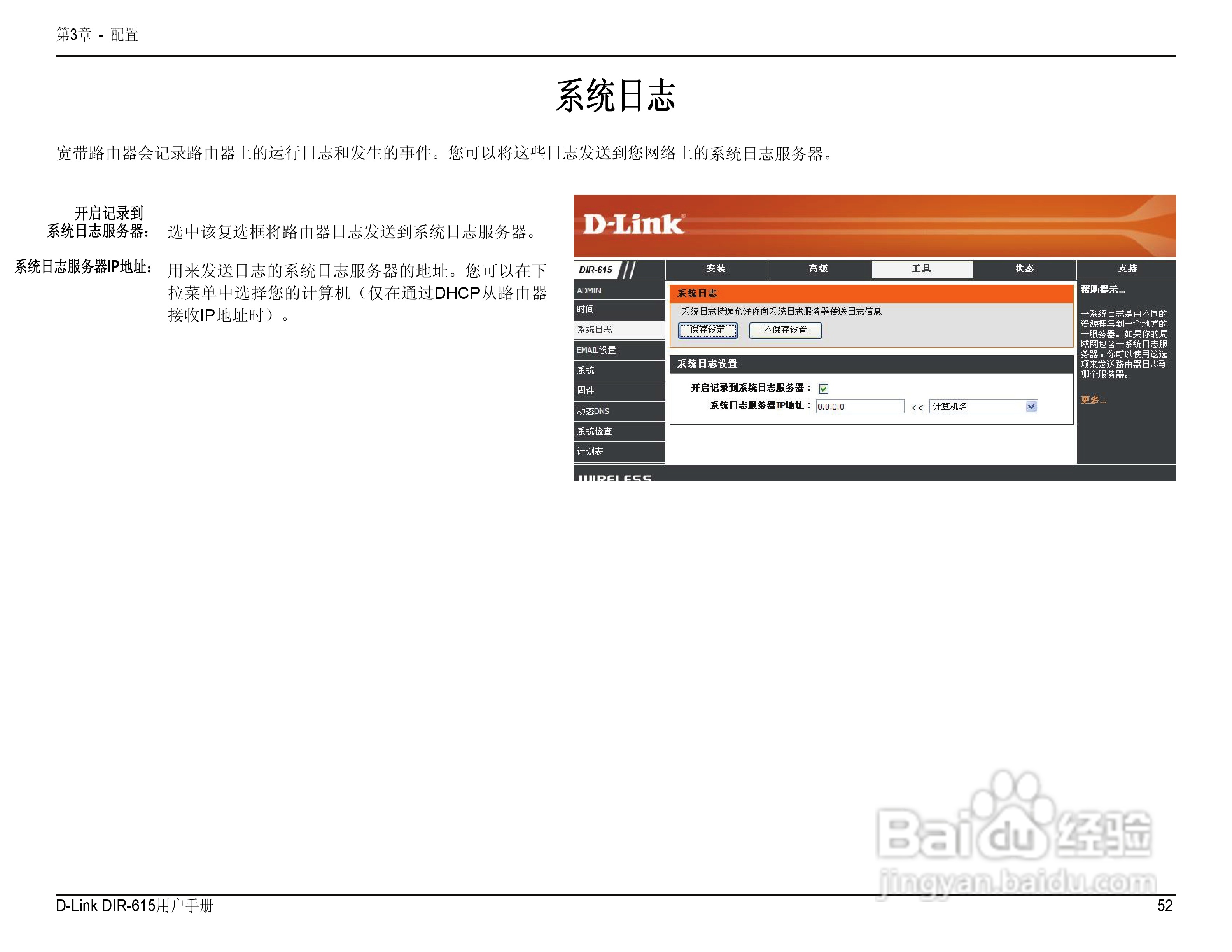Select the 工具 tab
This screenshot has width=1232, height=952.
coord(922,269)
